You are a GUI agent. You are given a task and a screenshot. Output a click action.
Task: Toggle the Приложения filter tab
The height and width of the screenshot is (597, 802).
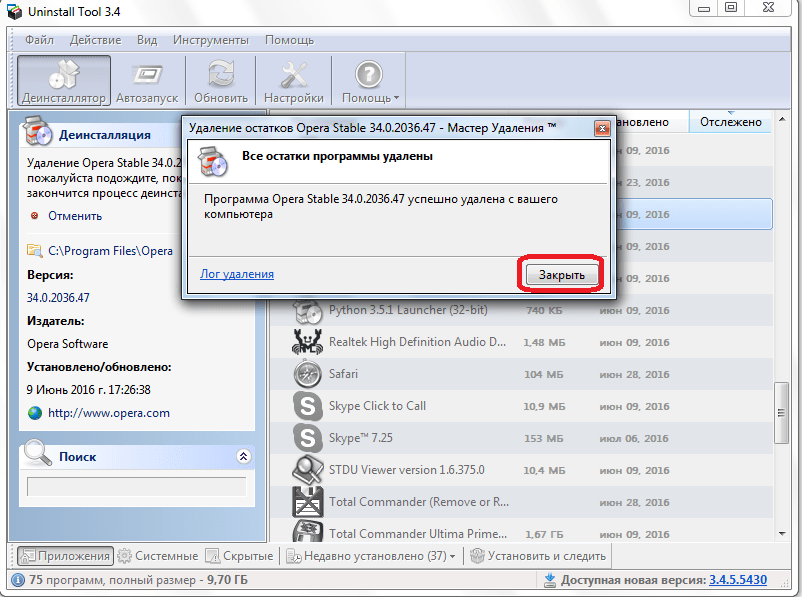click(x=64, y=556)
